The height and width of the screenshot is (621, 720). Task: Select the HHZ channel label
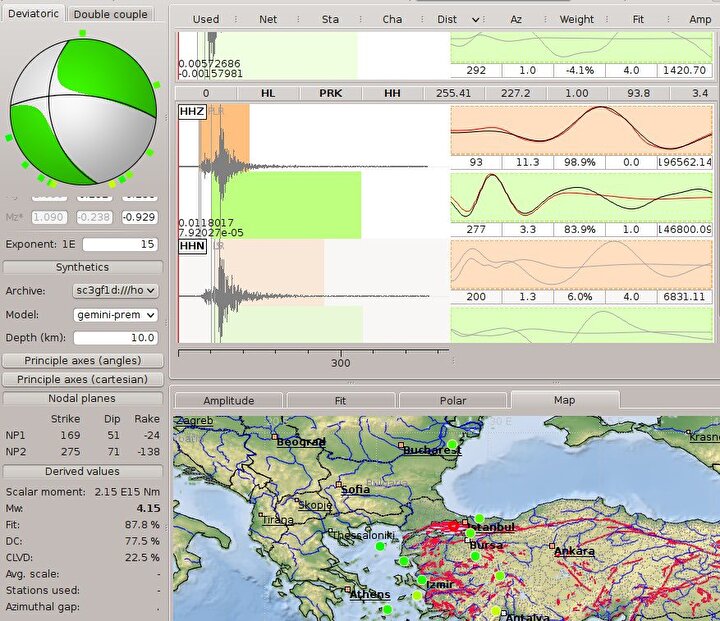click(x=190, y=112)
